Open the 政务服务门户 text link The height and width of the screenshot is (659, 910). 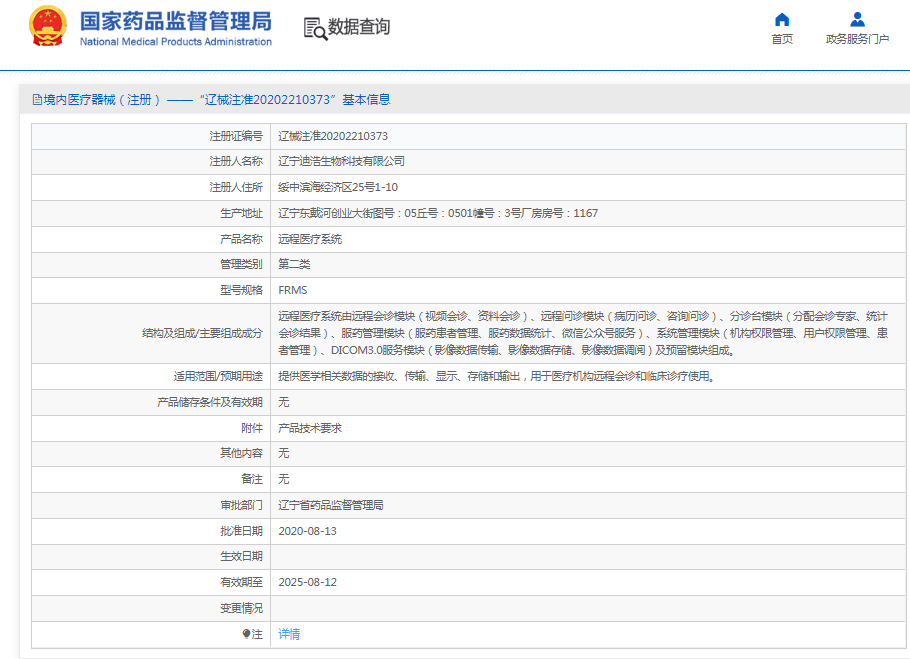click(857, 39)
